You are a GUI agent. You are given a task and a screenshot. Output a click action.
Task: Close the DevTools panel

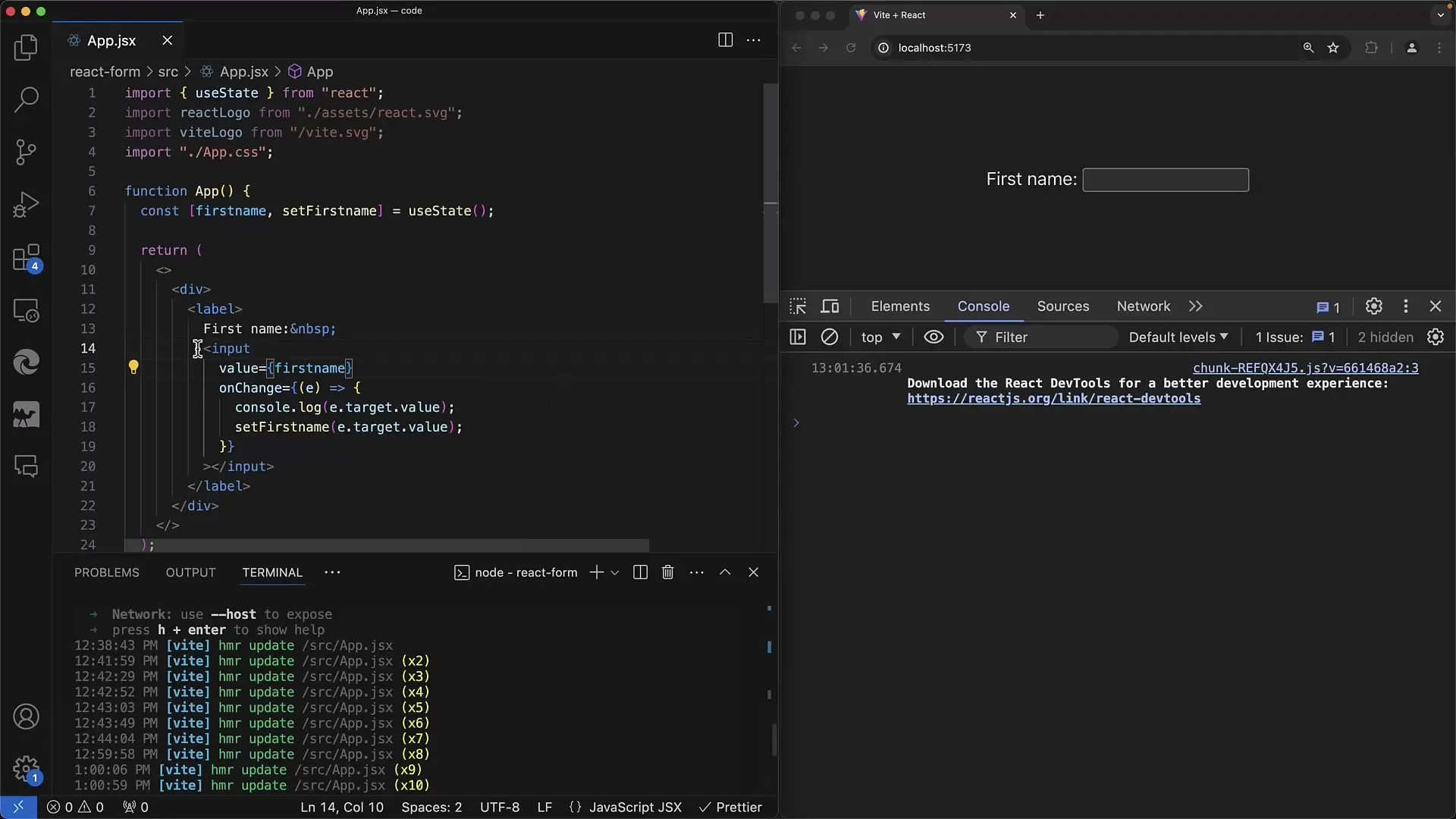tap(1436, 306)
